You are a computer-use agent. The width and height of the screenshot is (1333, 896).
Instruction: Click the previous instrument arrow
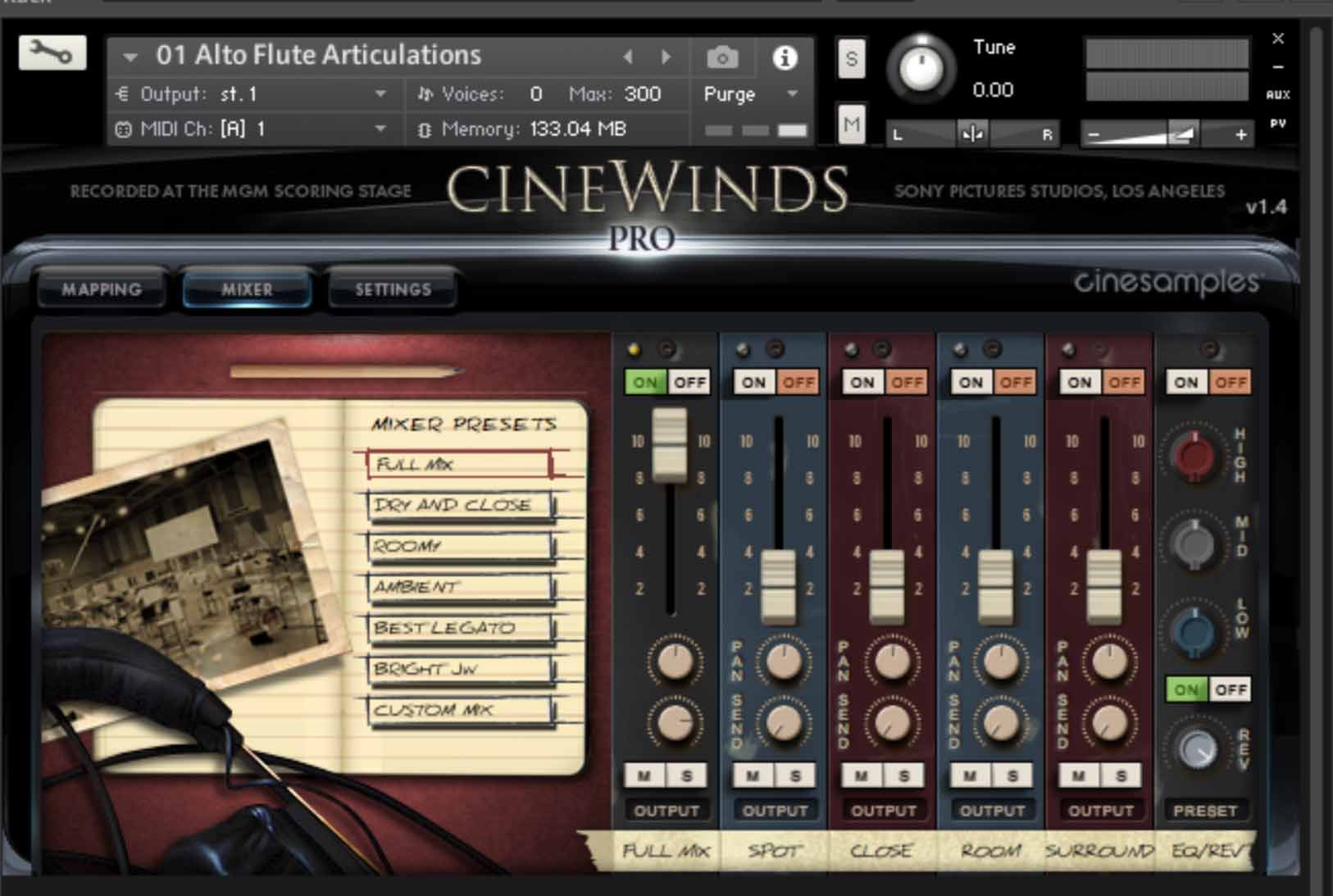tap(628, 57)
